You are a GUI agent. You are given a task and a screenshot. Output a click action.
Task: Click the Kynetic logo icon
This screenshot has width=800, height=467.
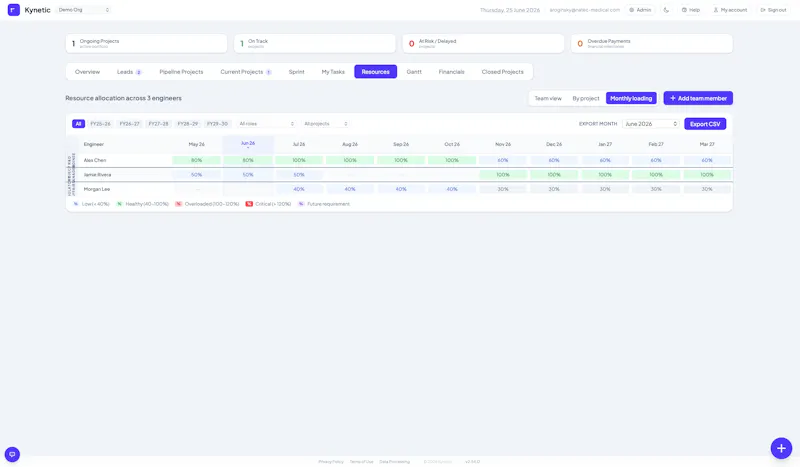[14, 10]
